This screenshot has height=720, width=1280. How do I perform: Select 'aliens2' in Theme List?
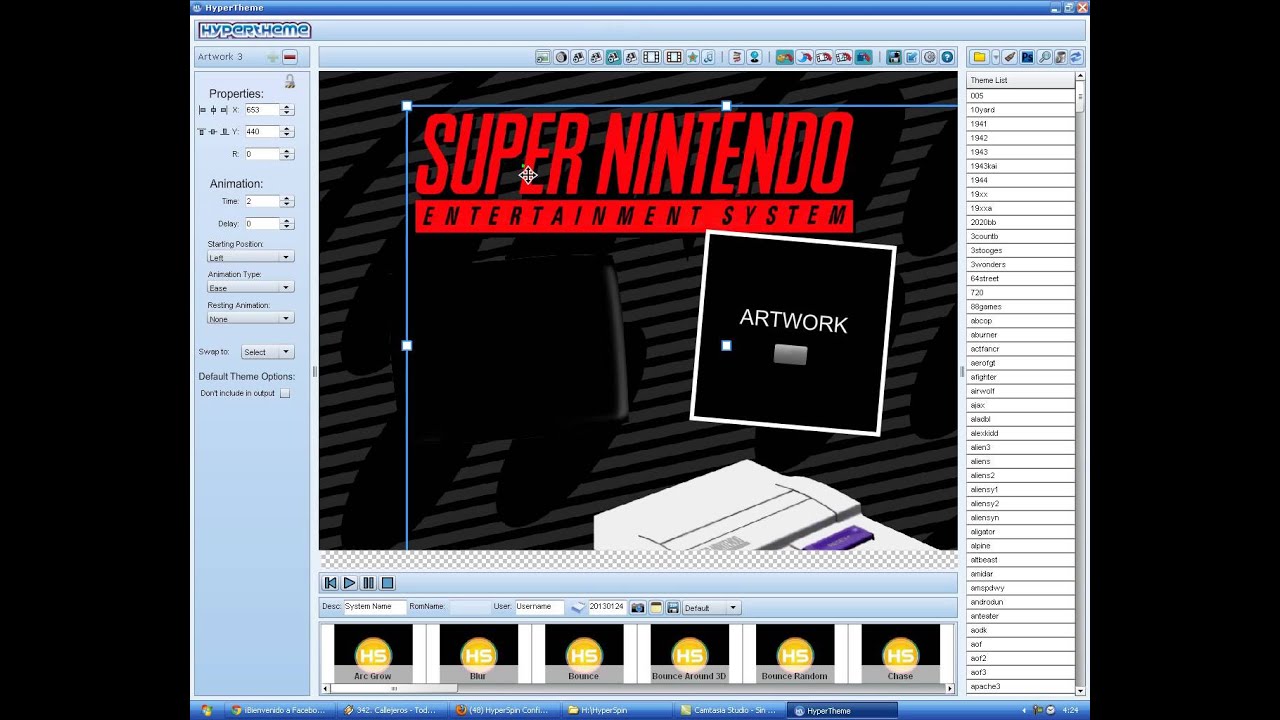pos(1020,475)
